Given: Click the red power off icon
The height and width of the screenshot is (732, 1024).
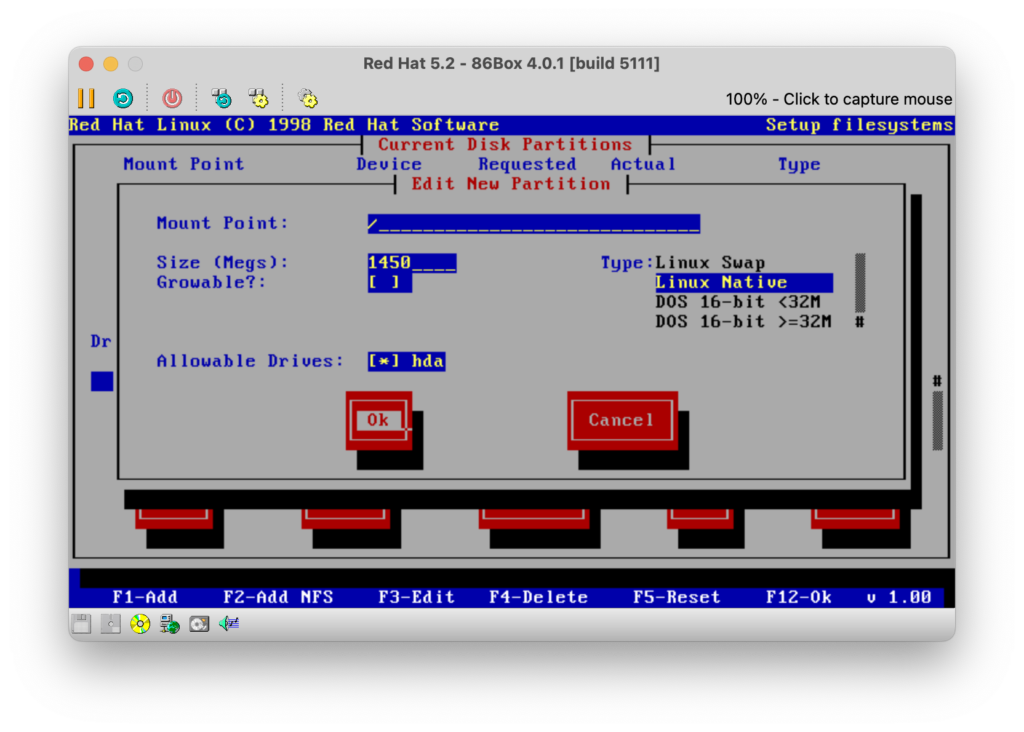Looking at the screenshot, I should tap(172, 99).
